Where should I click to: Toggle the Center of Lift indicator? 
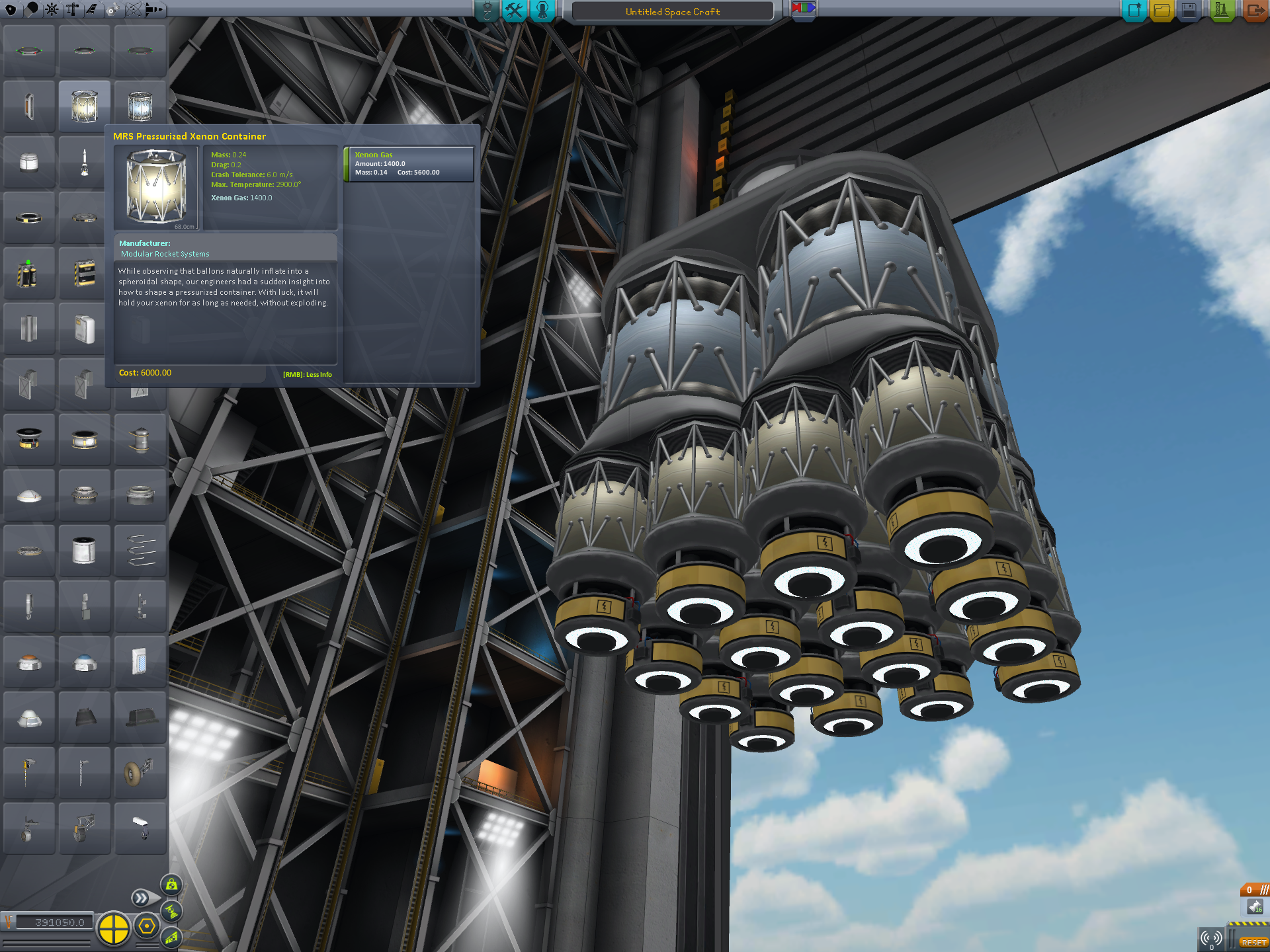(x=171, y=937)
